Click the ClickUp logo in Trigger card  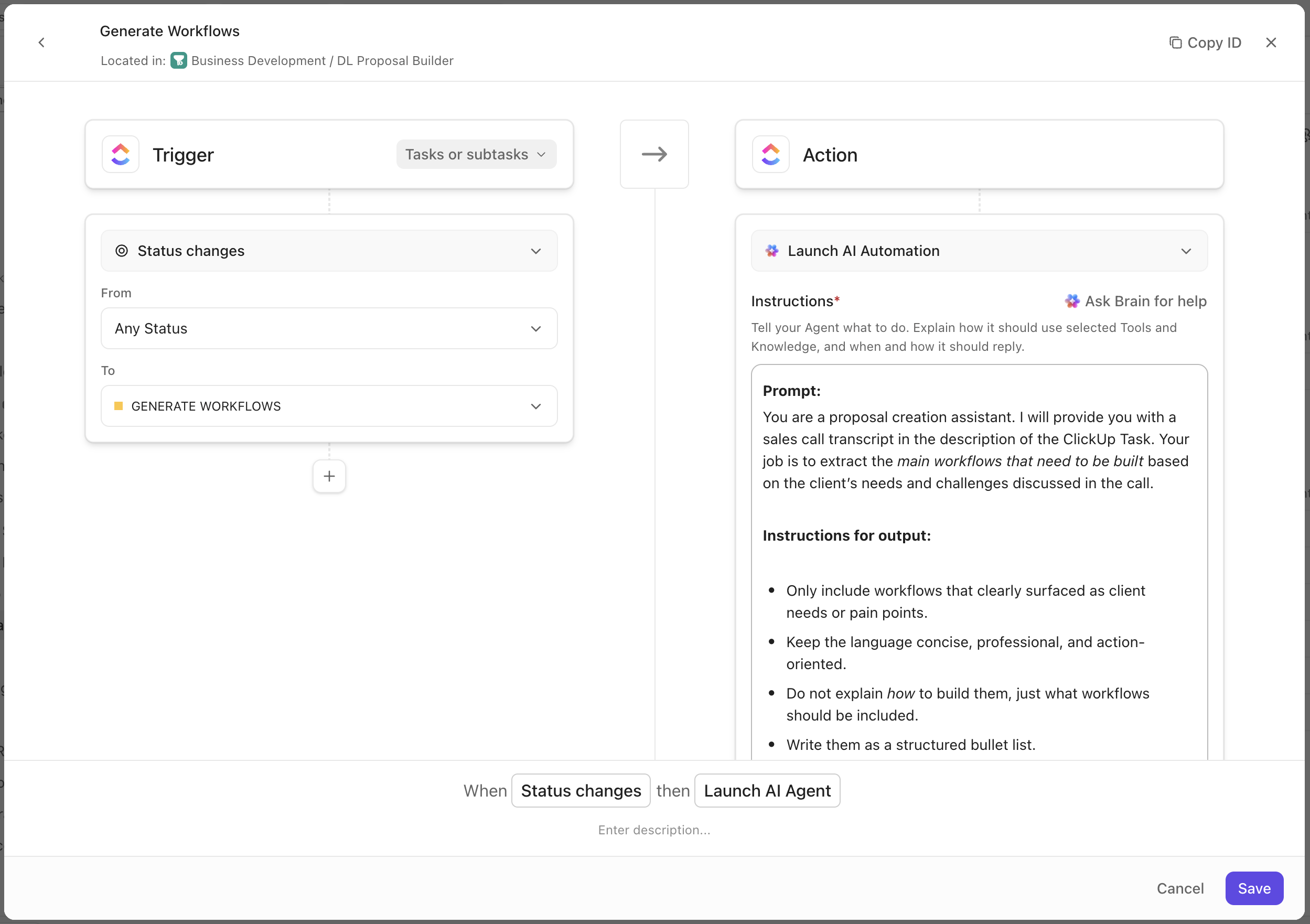point(121,155)
